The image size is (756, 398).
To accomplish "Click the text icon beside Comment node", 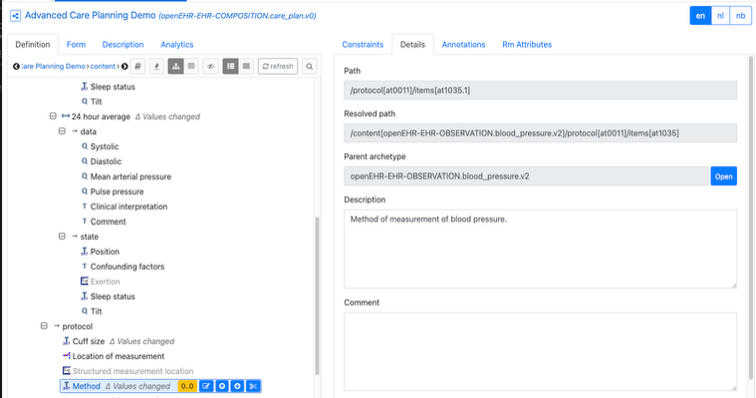I will tap(84, 221).
